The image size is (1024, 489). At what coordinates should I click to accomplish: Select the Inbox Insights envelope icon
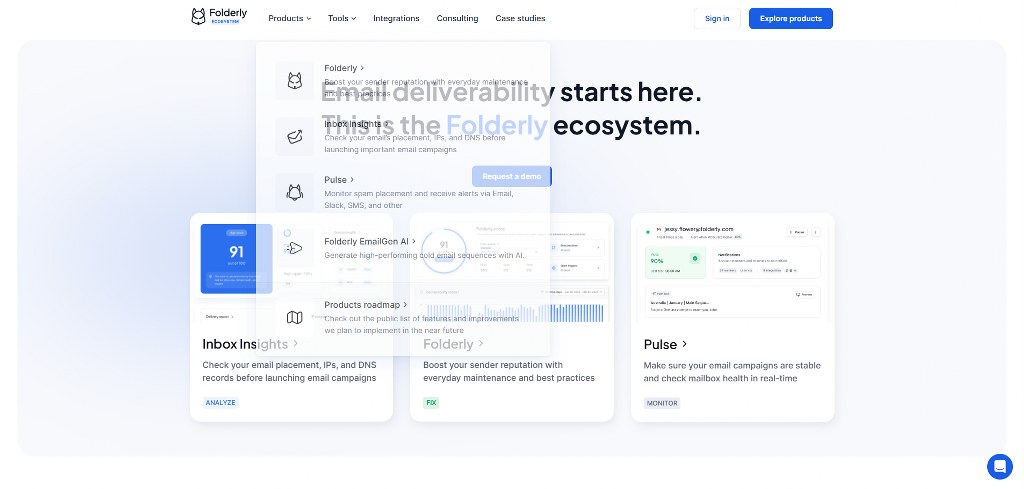point(295,136)
